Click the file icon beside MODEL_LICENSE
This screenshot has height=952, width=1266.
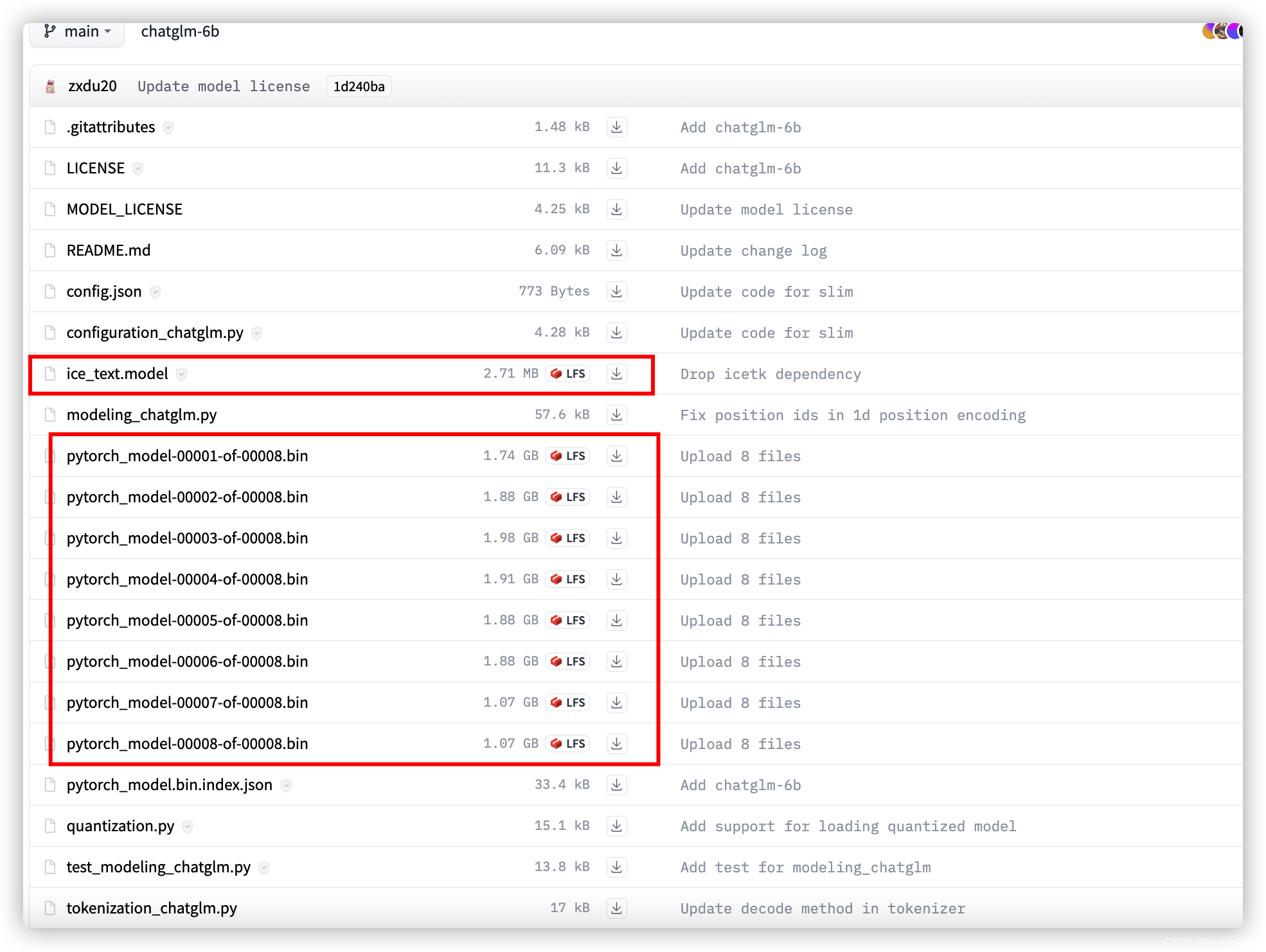click(x=50, y=209)
